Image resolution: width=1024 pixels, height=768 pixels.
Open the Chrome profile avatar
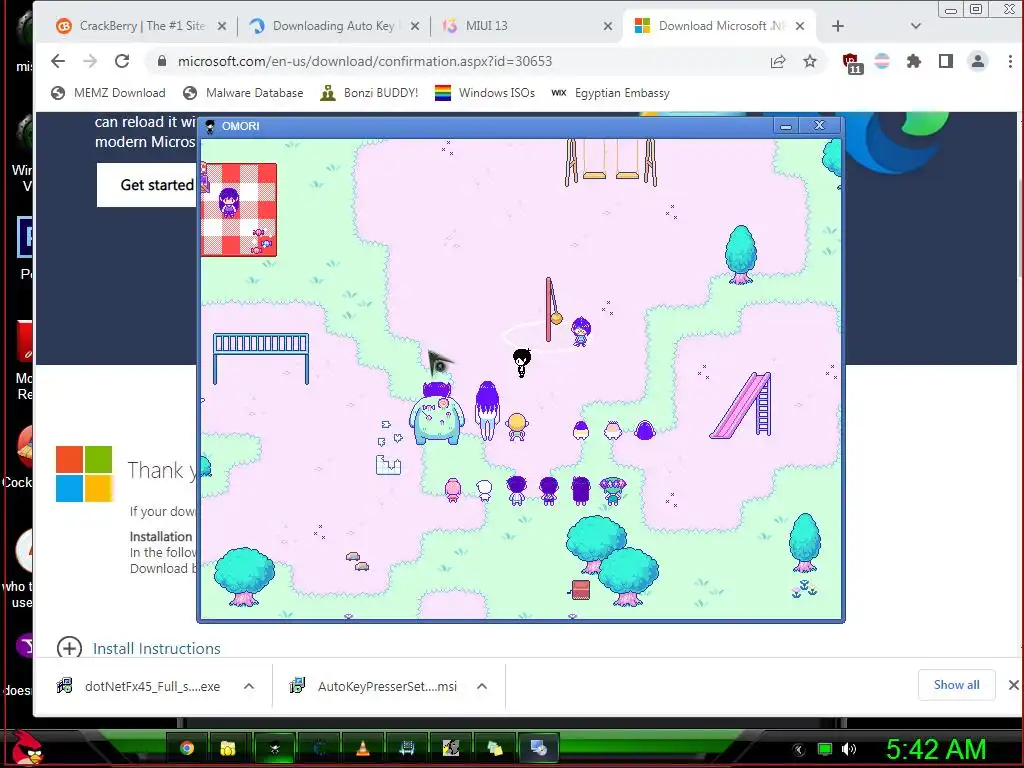click(978, 61)
